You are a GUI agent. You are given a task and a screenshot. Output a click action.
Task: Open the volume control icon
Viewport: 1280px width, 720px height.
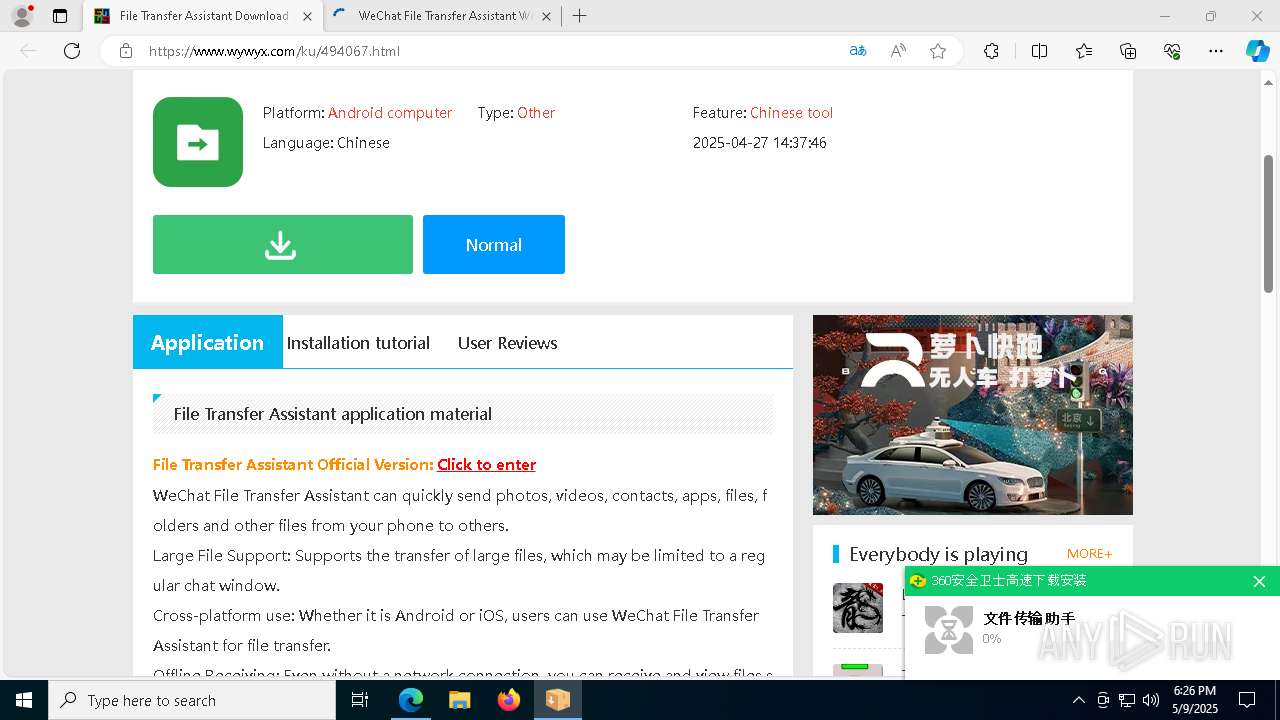1150,700
